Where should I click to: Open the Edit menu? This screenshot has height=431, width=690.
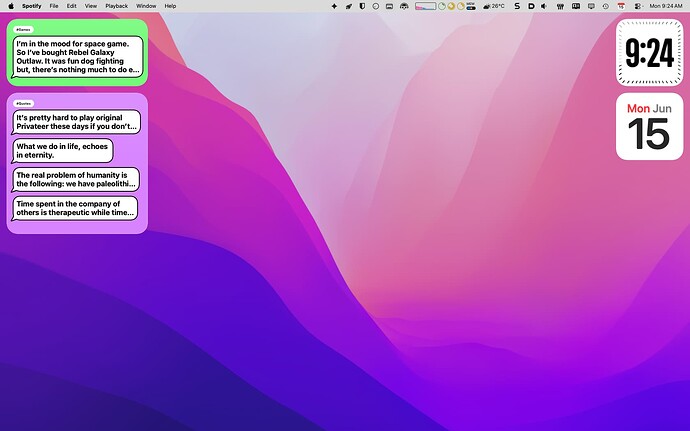click(72, 6)
